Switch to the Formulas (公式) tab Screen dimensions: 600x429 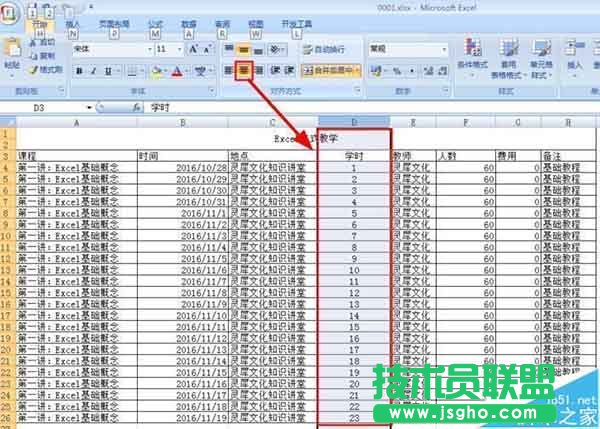(x=155, y=24)
